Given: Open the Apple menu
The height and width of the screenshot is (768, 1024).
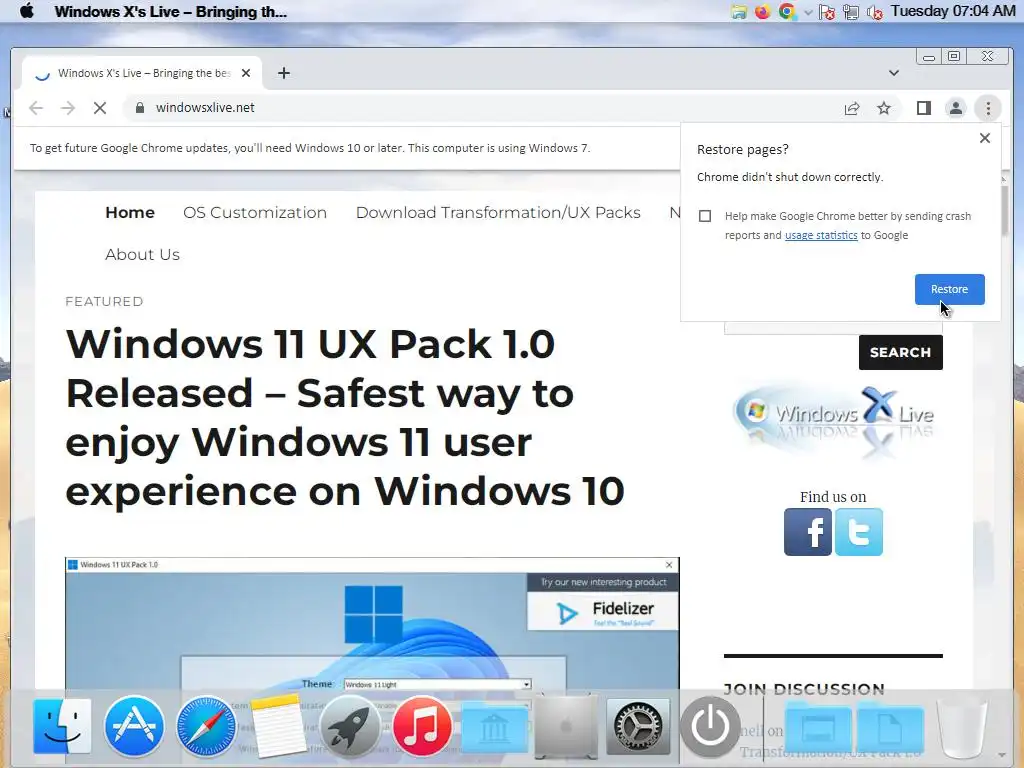Looking at the screenshot, I should [x=27, y=11].
